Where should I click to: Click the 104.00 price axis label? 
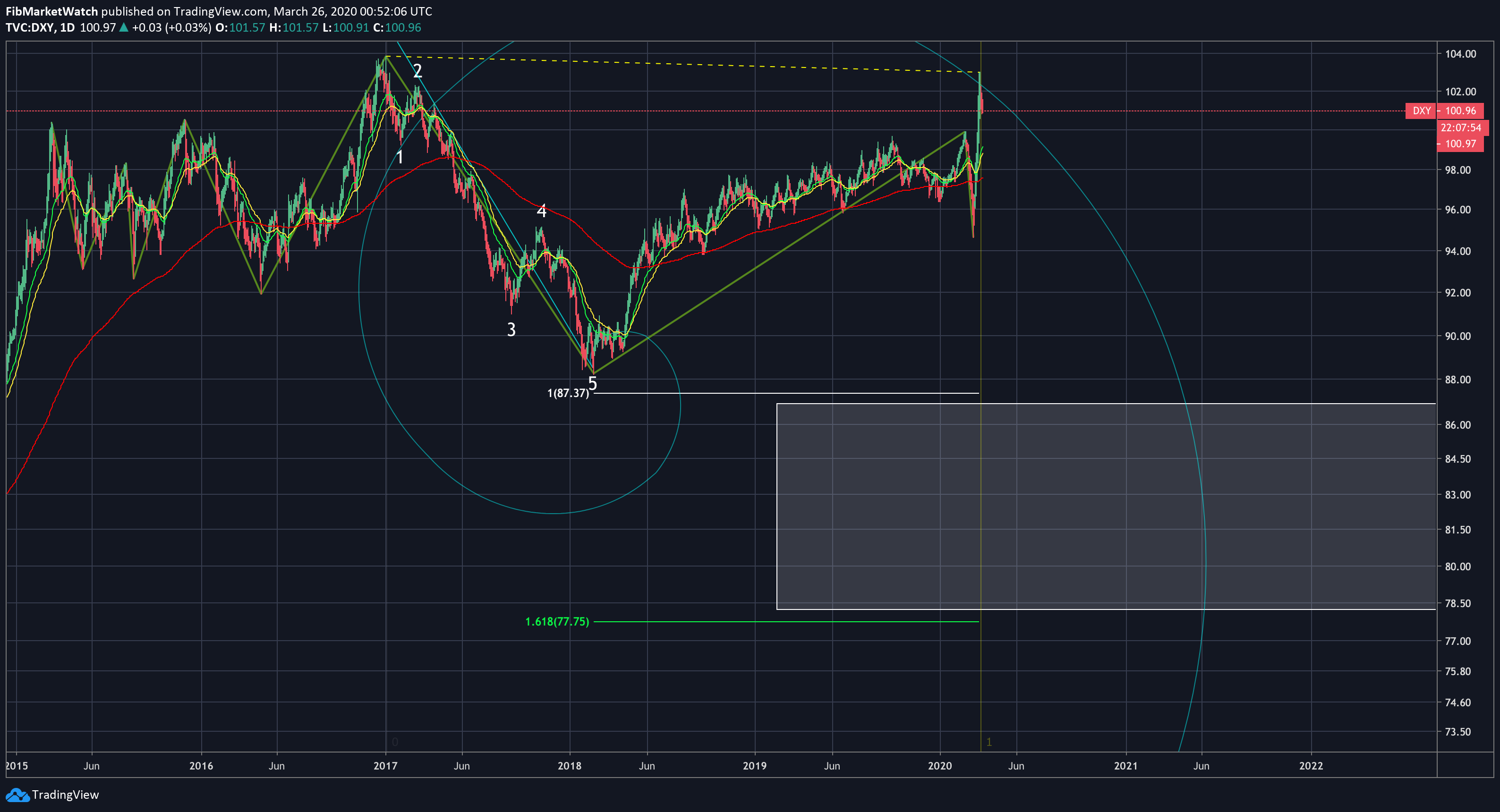[1460, 53]
